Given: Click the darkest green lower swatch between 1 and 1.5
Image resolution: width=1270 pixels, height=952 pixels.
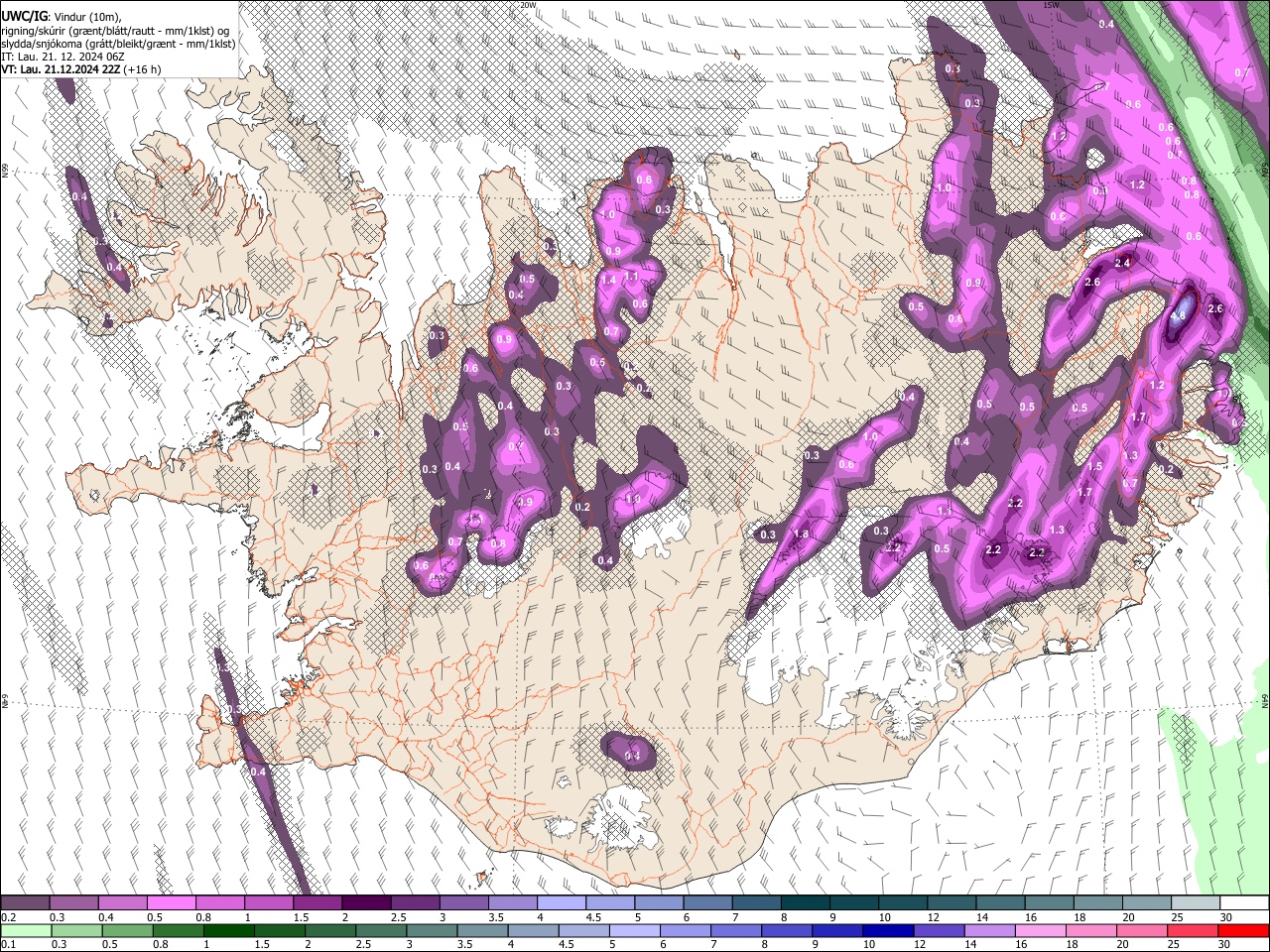Looking at the screenshot, I should coord(228,931).
